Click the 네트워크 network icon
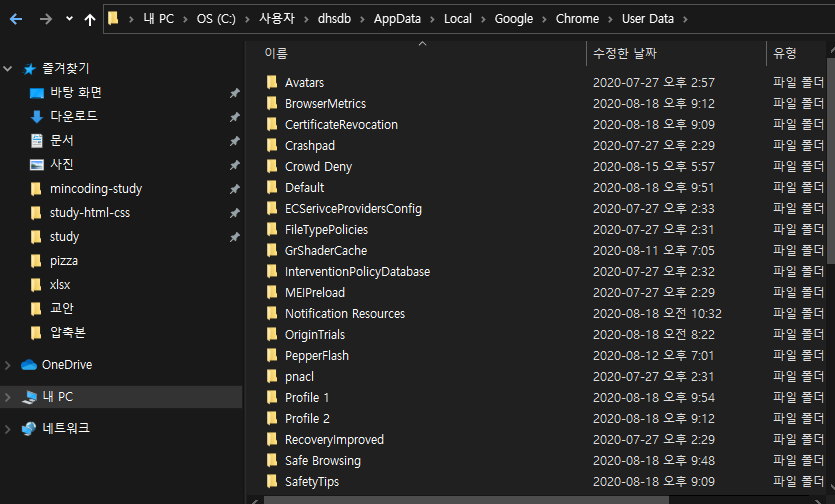The height and width of the screenshot is (504, 835). click(29, 429)
